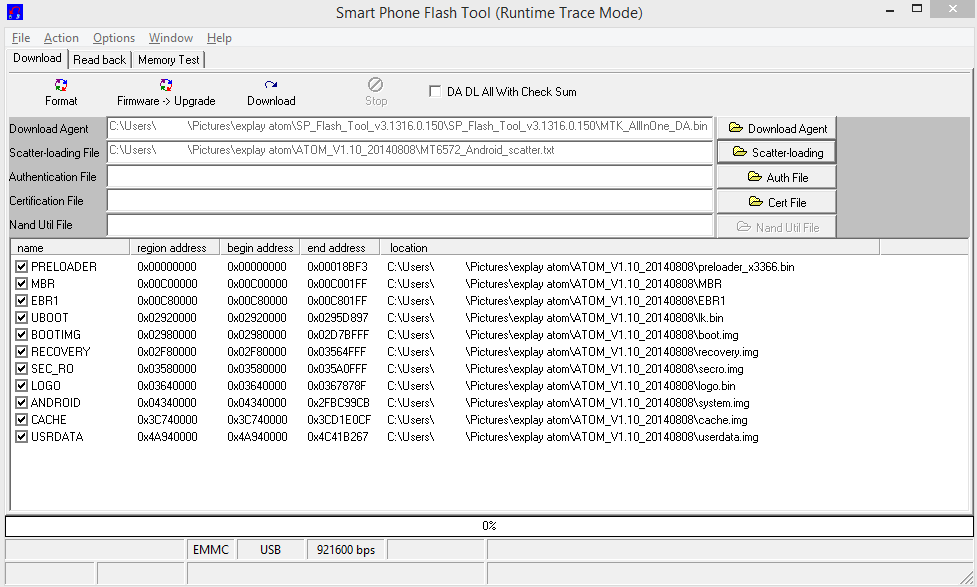Switch to the Read back tab
Viewport: 977px width, 587px height.
pos(100,60)
